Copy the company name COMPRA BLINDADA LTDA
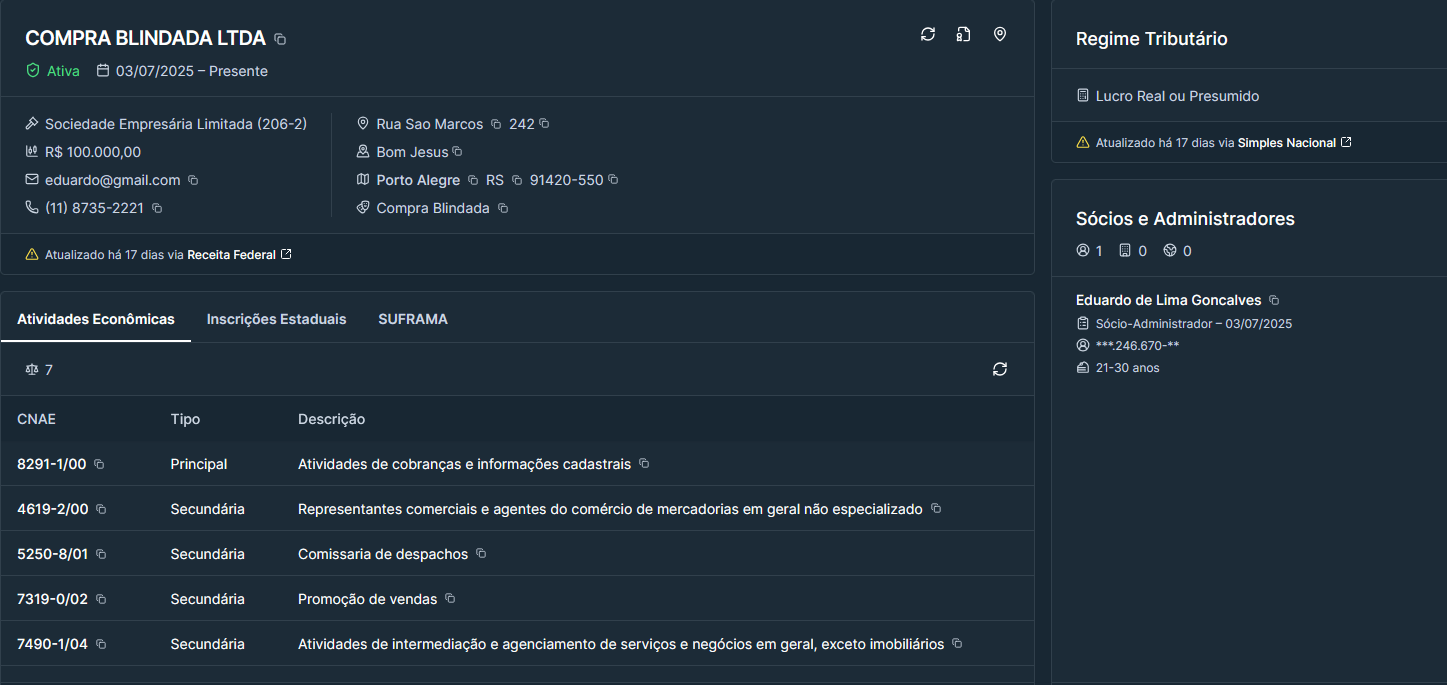 tap(280, 39)
